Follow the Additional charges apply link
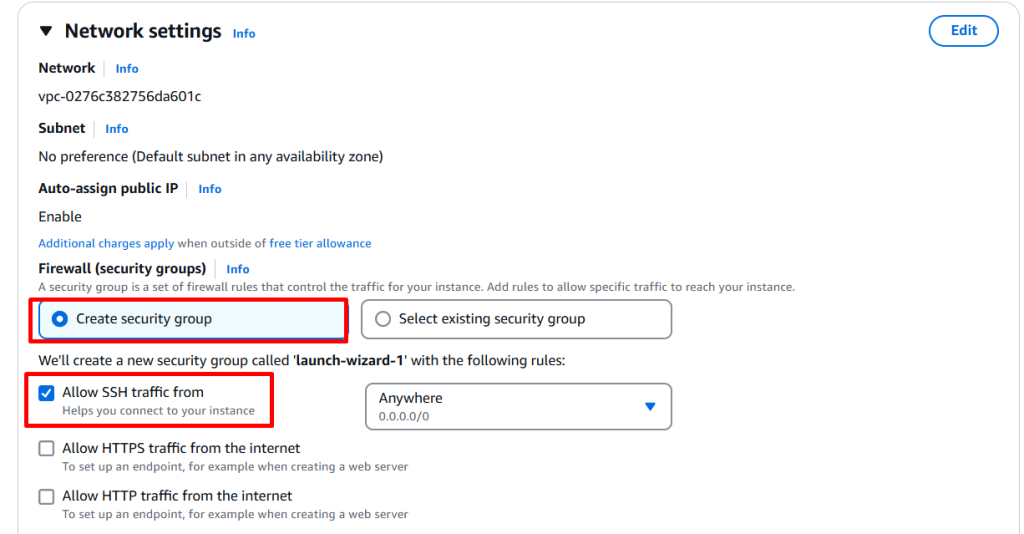The width and height of the screenshot is (1024, 534). click(x=106, y=243)
